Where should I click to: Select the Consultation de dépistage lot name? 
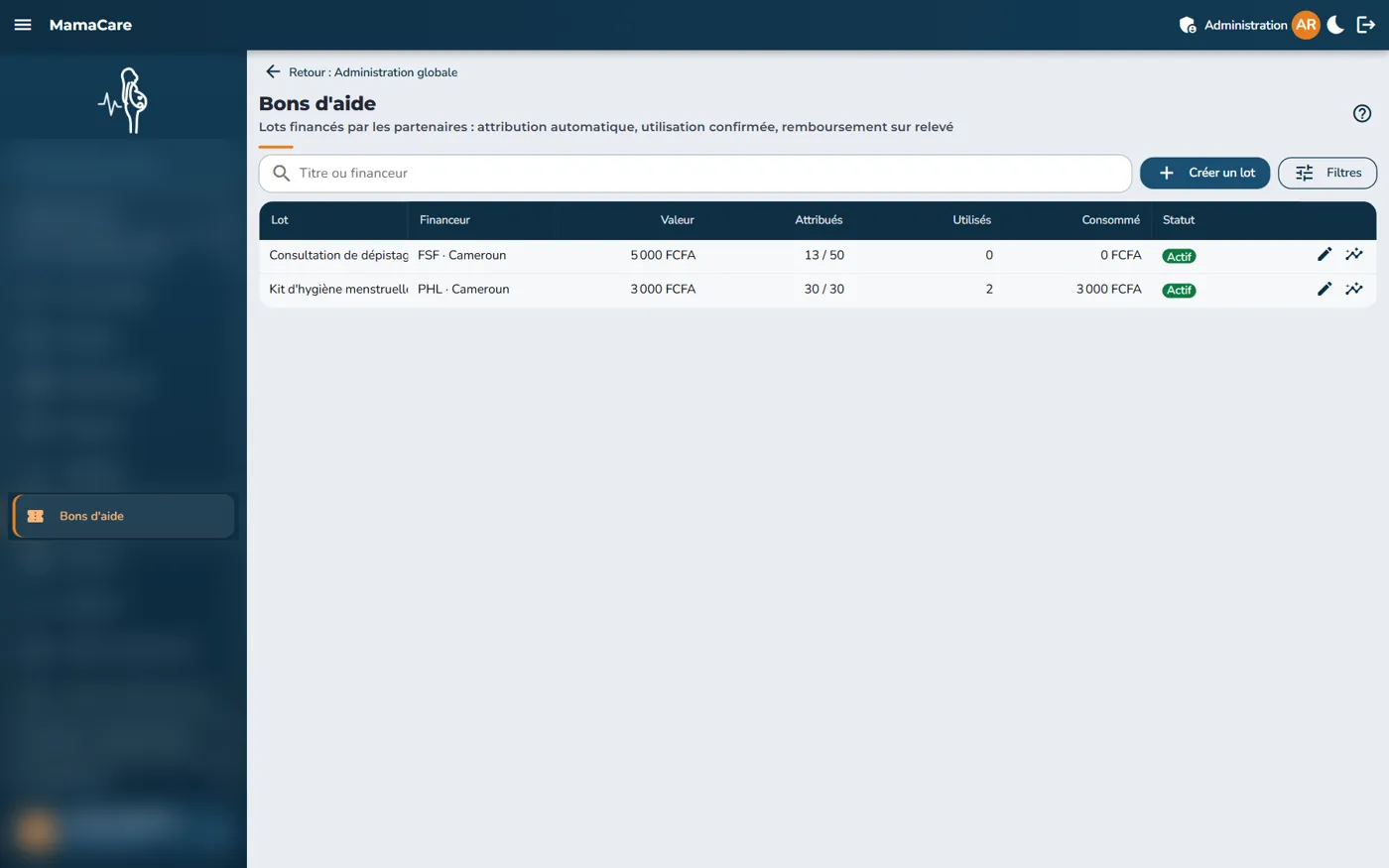[x=338, y=255]
